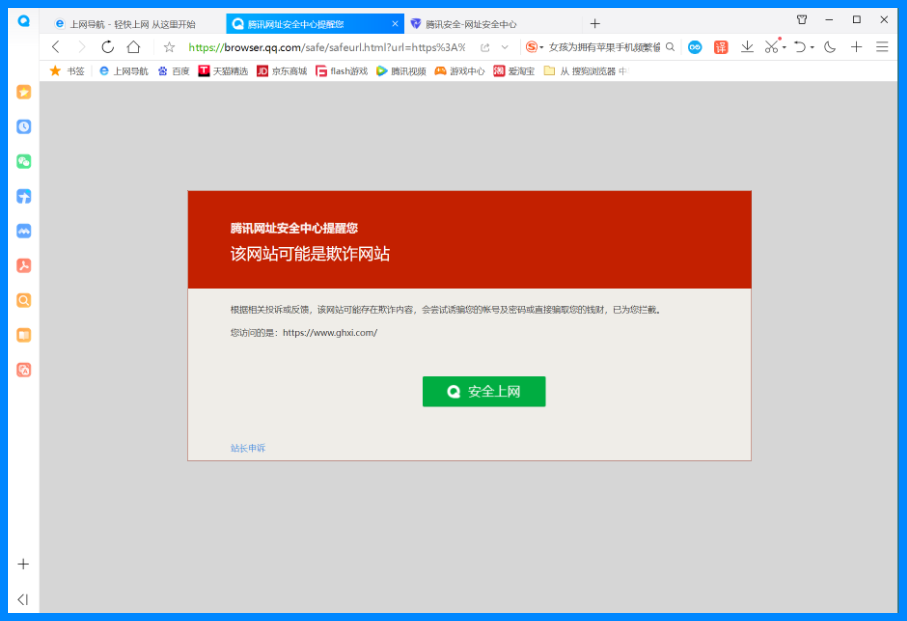Capture a screenshot with the scissors tool
Image resolution: width=907 pixels, height=621 pixels.
[770, 47]
